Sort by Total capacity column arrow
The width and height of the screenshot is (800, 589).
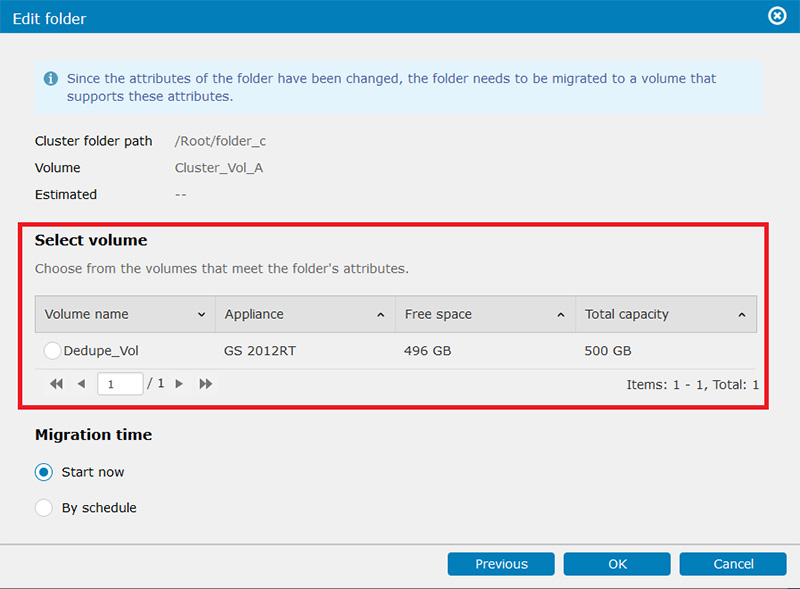click(742, 314)
